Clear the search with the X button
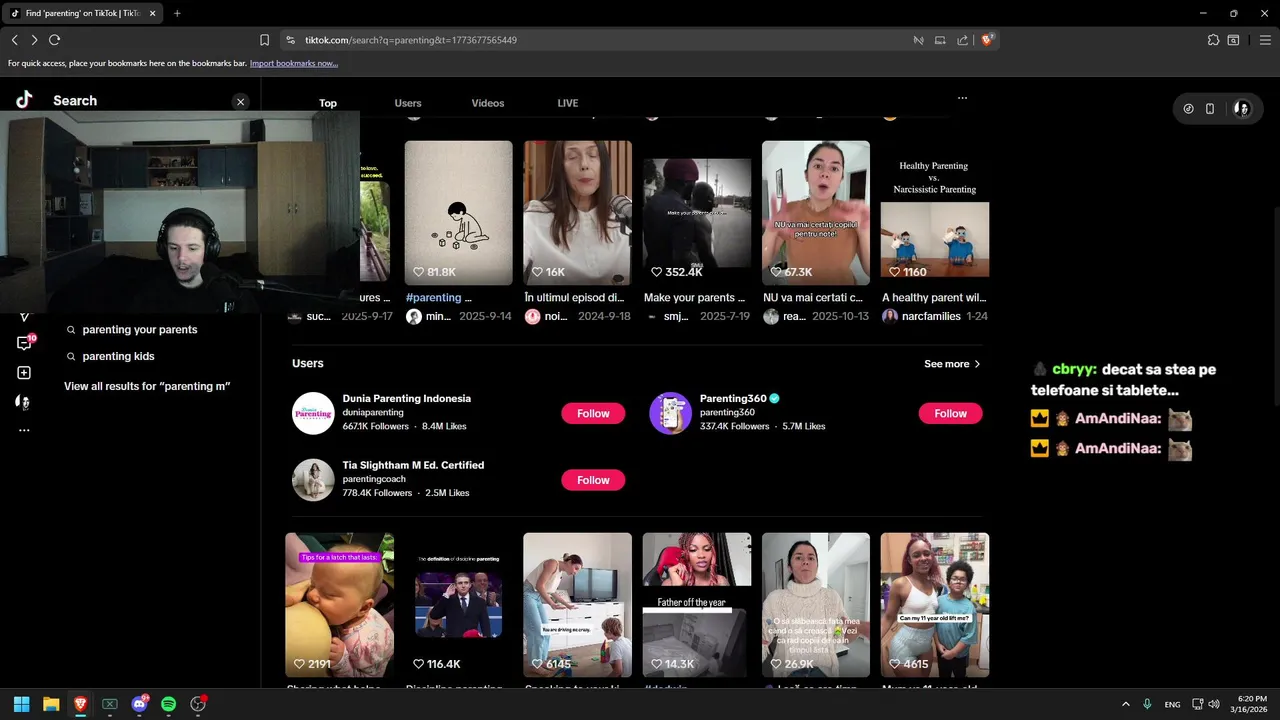This screenshot has height=720, width=1280. (240, 102)
